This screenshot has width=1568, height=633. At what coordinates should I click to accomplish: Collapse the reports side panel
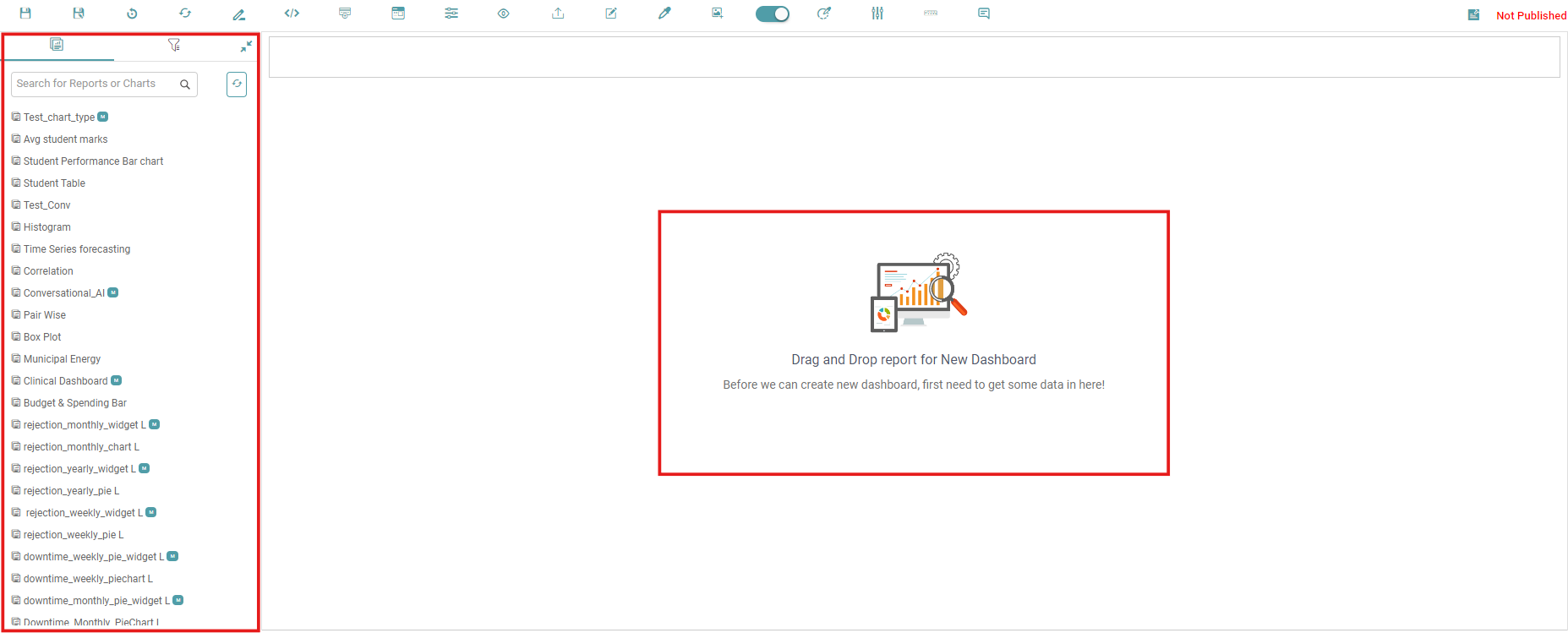246,46
